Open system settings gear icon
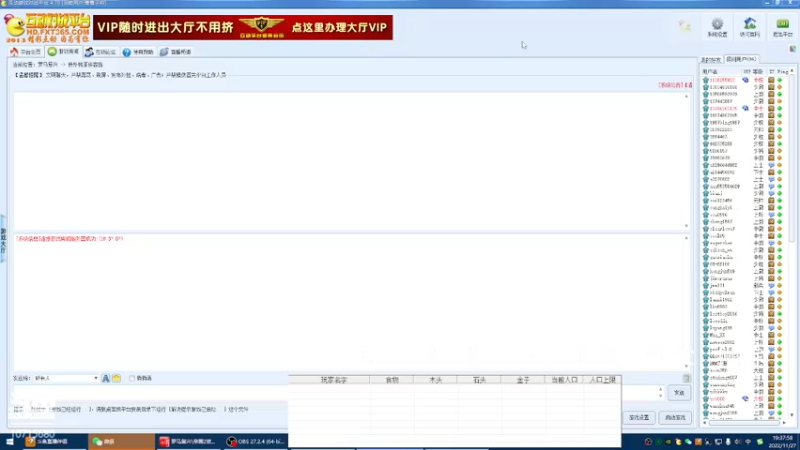Viewport: 800px width, 450px height. click(x=717, y=28)
